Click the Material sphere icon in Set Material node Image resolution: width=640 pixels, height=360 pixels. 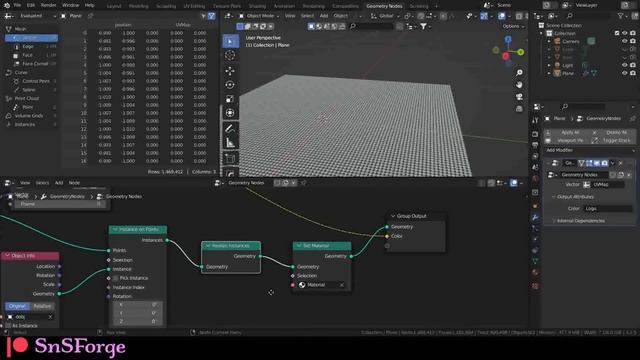302,285
